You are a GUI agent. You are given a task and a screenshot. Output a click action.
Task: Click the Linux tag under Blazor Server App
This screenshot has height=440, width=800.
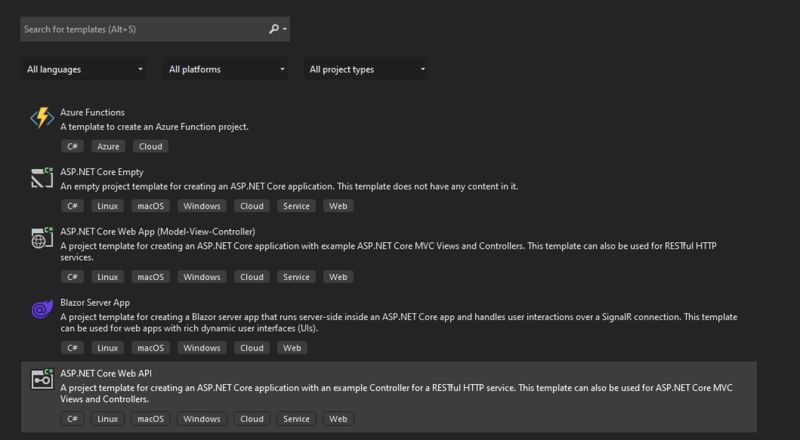pos(108,348)
